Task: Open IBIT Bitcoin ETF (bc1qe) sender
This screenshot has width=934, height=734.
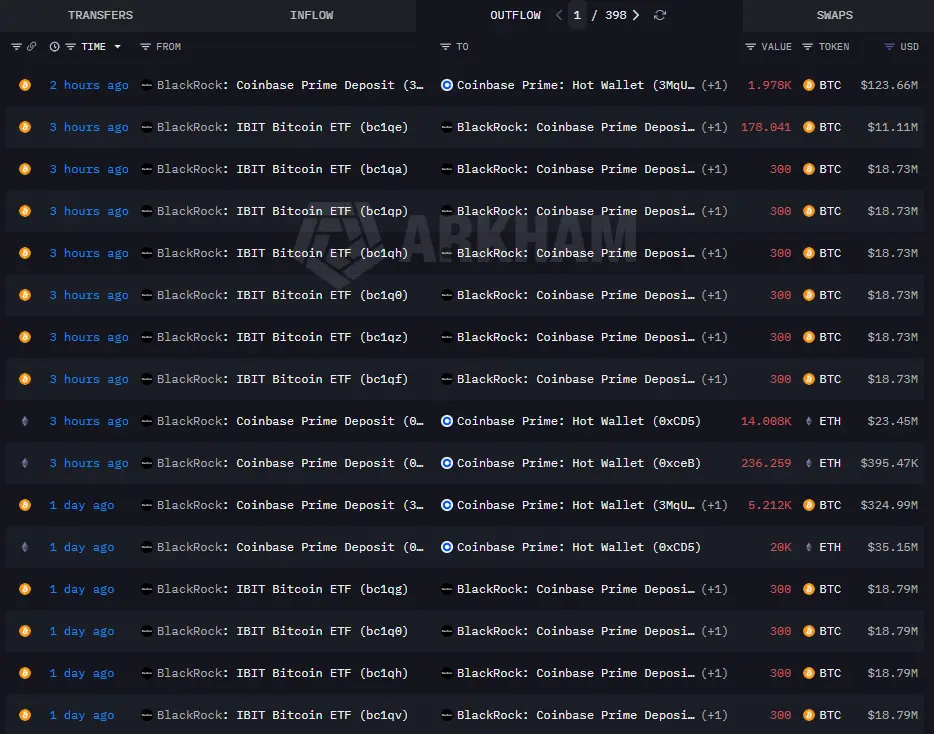Action: (x=322, y=127)
